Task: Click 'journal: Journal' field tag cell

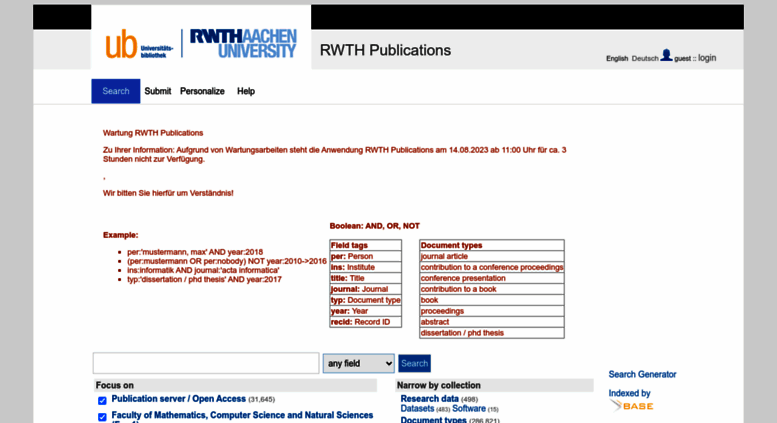Action: click(x=366, y=289)
